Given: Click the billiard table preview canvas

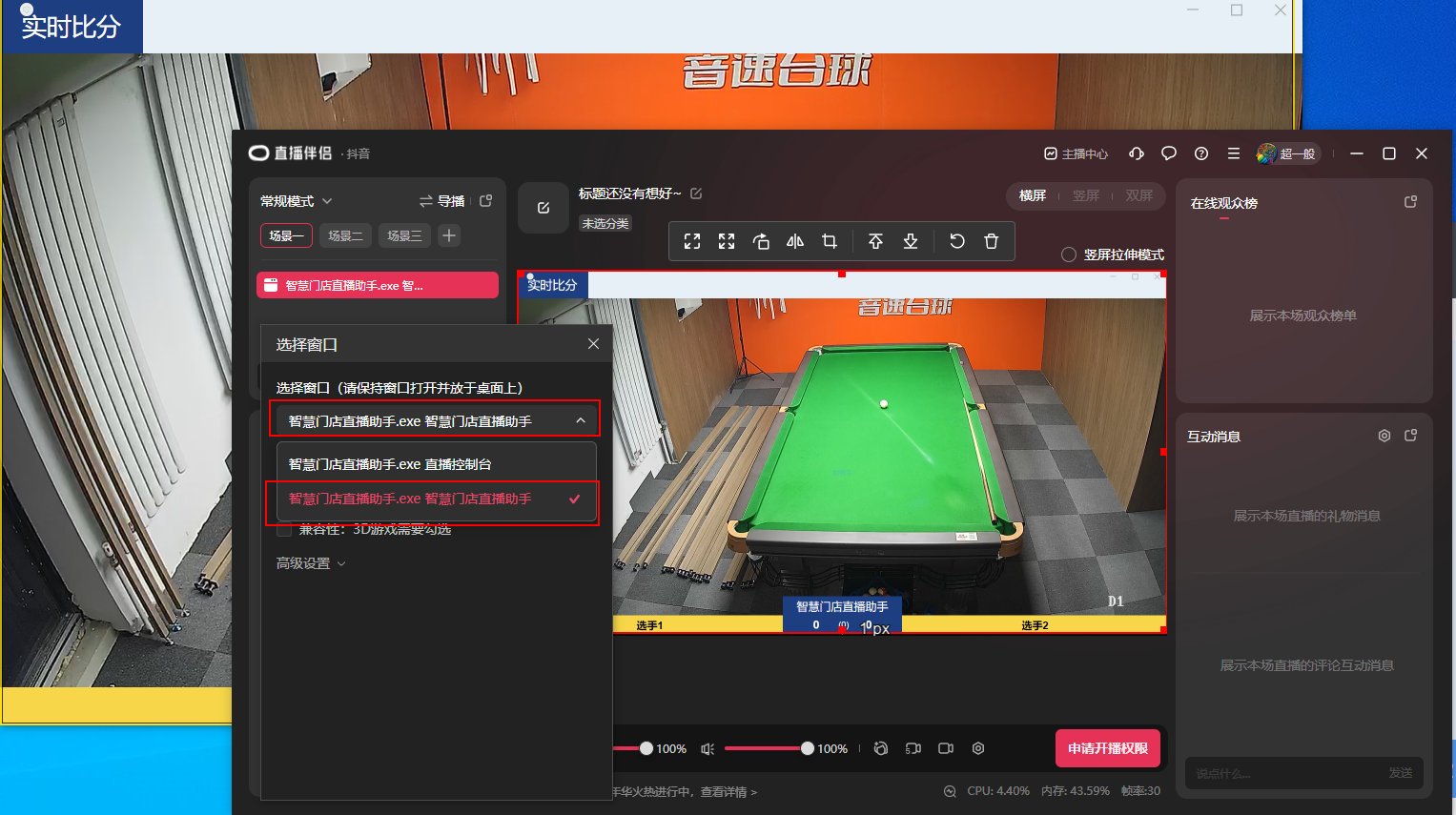Looking at the screenshot, I should tap(841, 452).
